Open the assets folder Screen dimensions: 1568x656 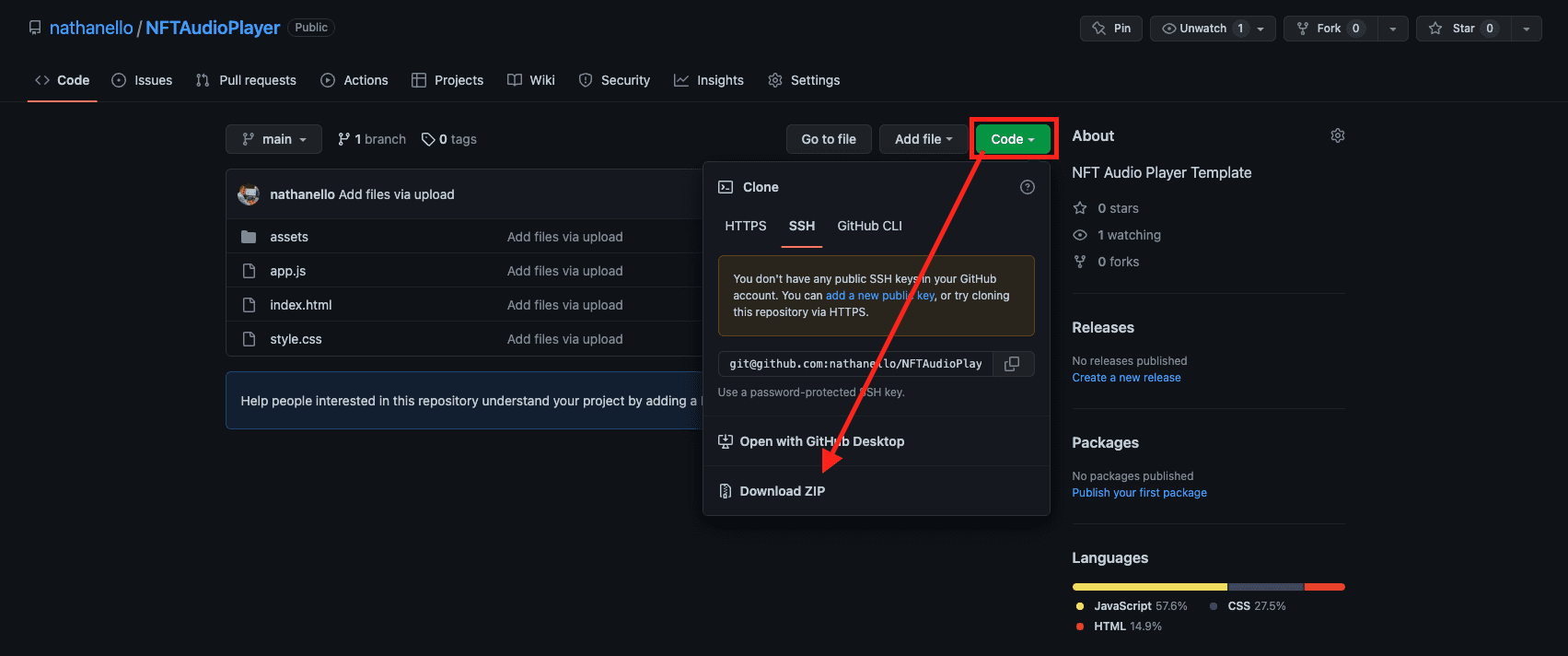tap(289, 237)
